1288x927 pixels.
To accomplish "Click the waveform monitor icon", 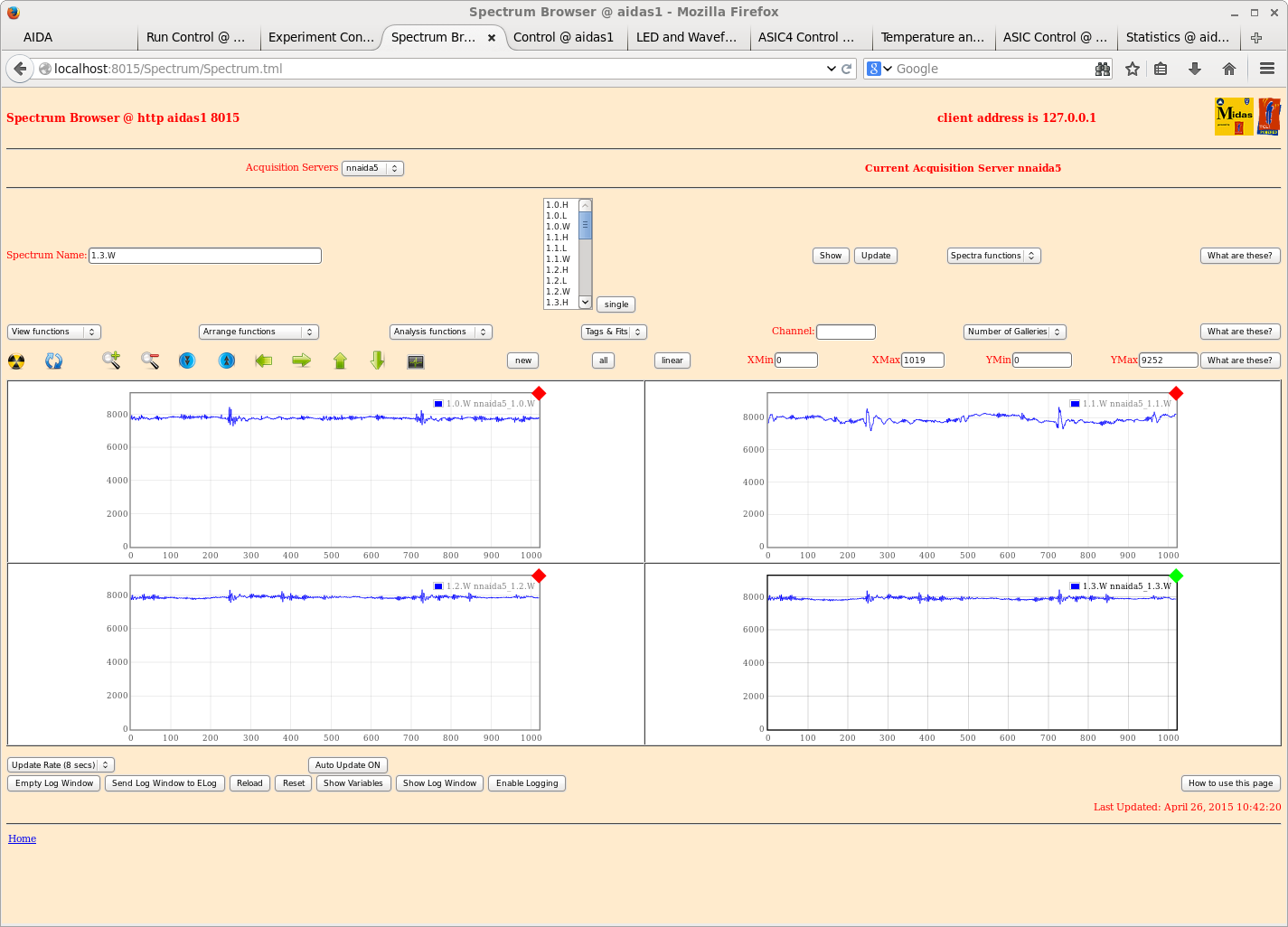I will coord(416,361).
